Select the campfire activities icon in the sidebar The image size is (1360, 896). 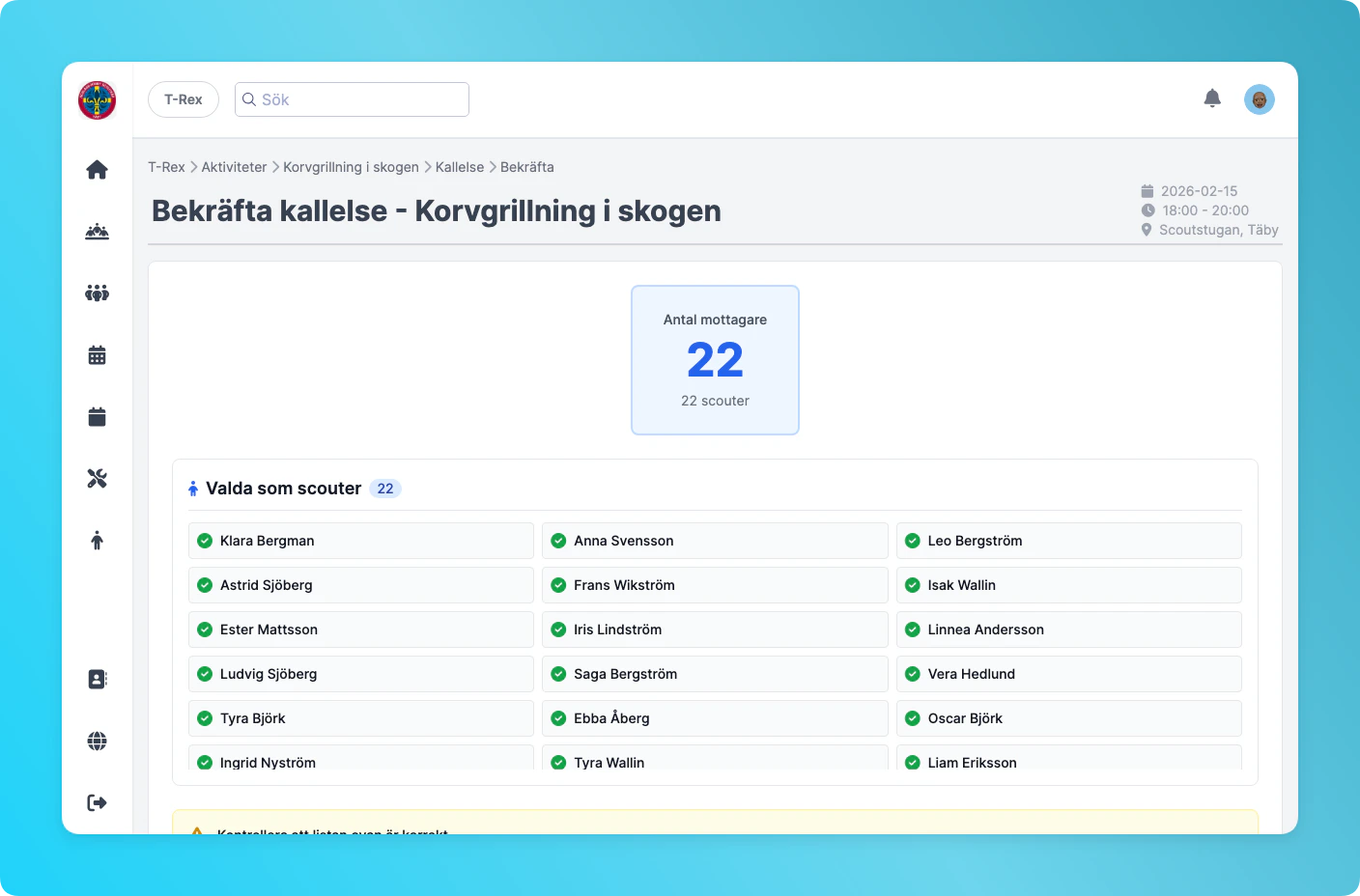(x=97, y=231)
